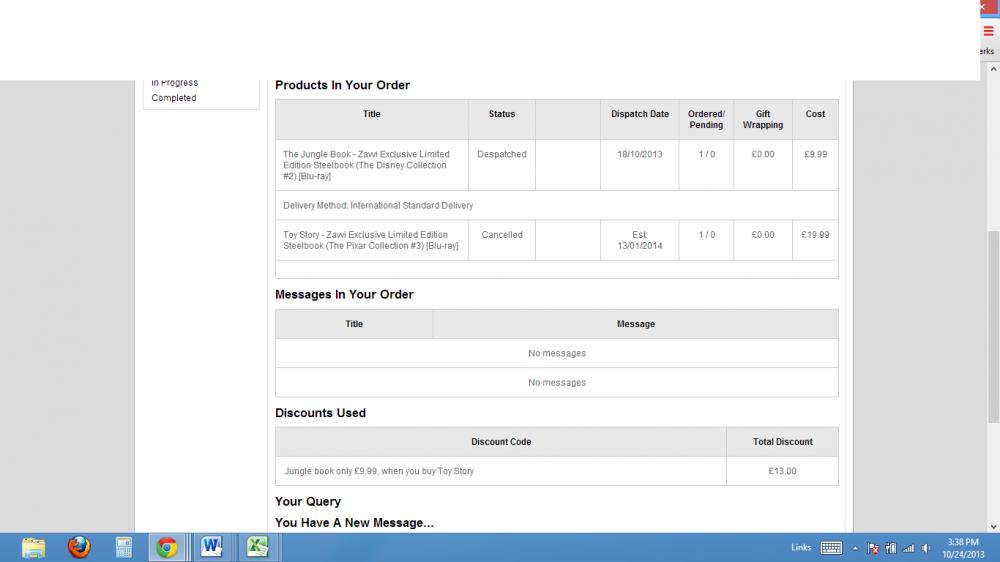Screen dimensions: 1000x562
Task: Click the Toy Story Steelbook product title
Action: tap(371, 240)
